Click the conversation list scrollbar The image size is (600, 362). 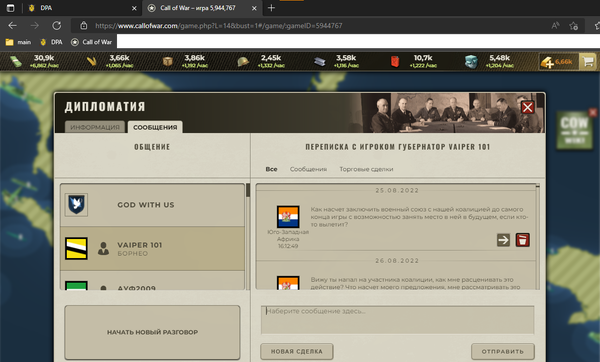click(248, 236)
